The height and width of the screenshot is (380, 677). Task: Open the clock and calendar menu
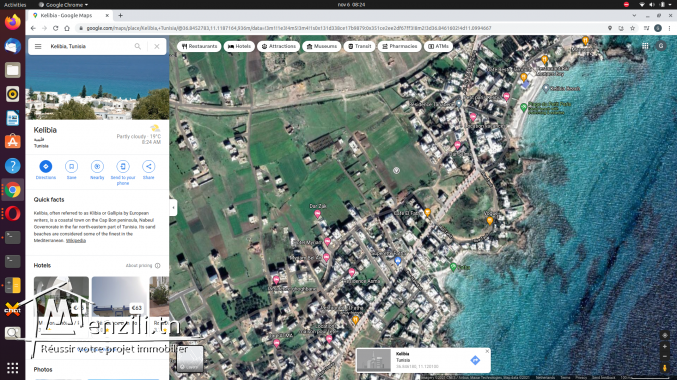tap(351, 5)
